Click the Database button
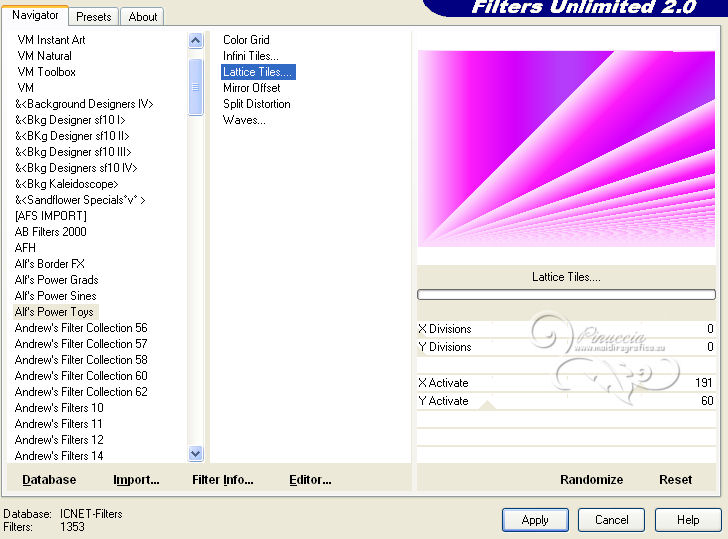The image size is (728, 539). pos(49,480)
